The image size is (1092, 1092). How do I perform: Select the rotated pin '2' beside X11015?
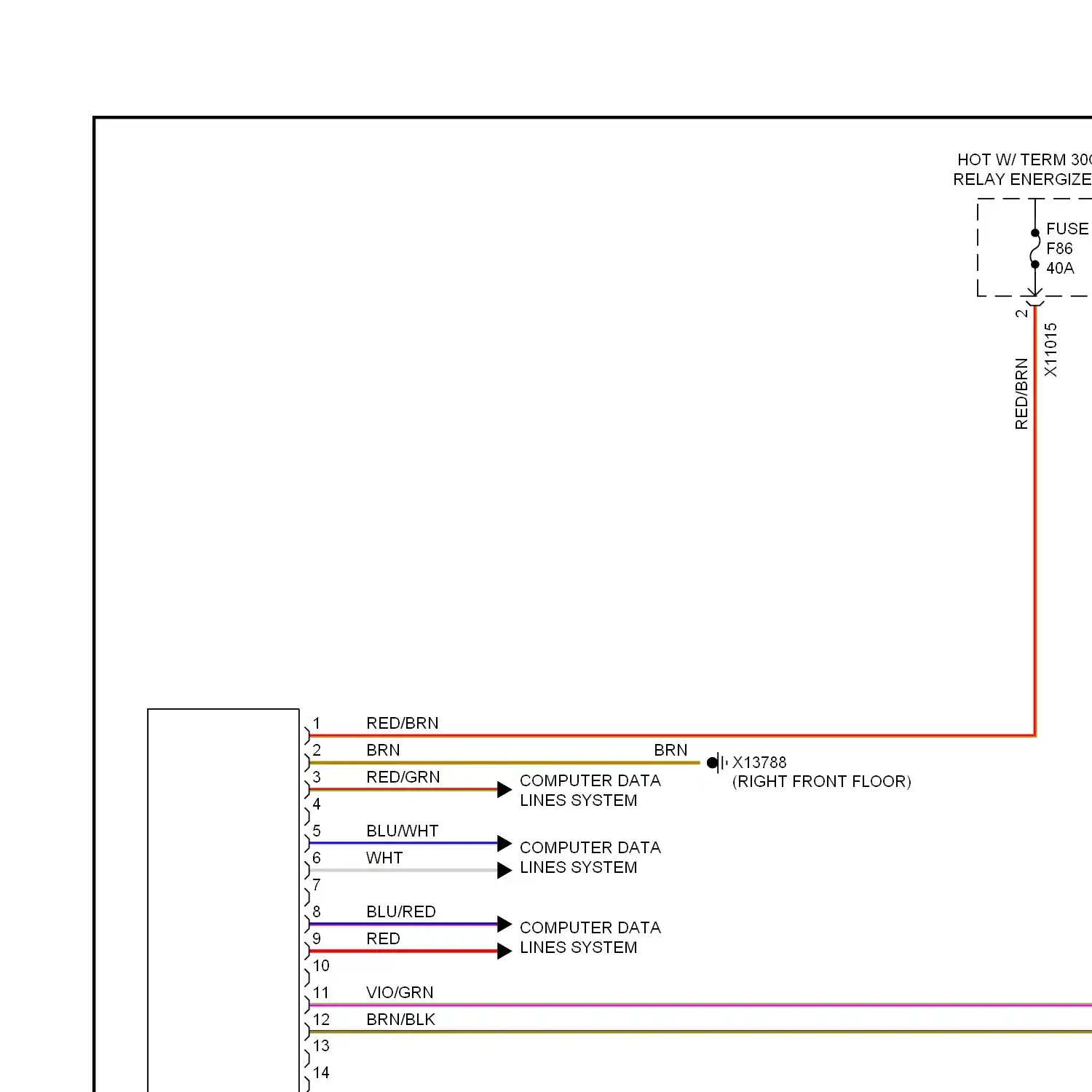point(1021,313)
